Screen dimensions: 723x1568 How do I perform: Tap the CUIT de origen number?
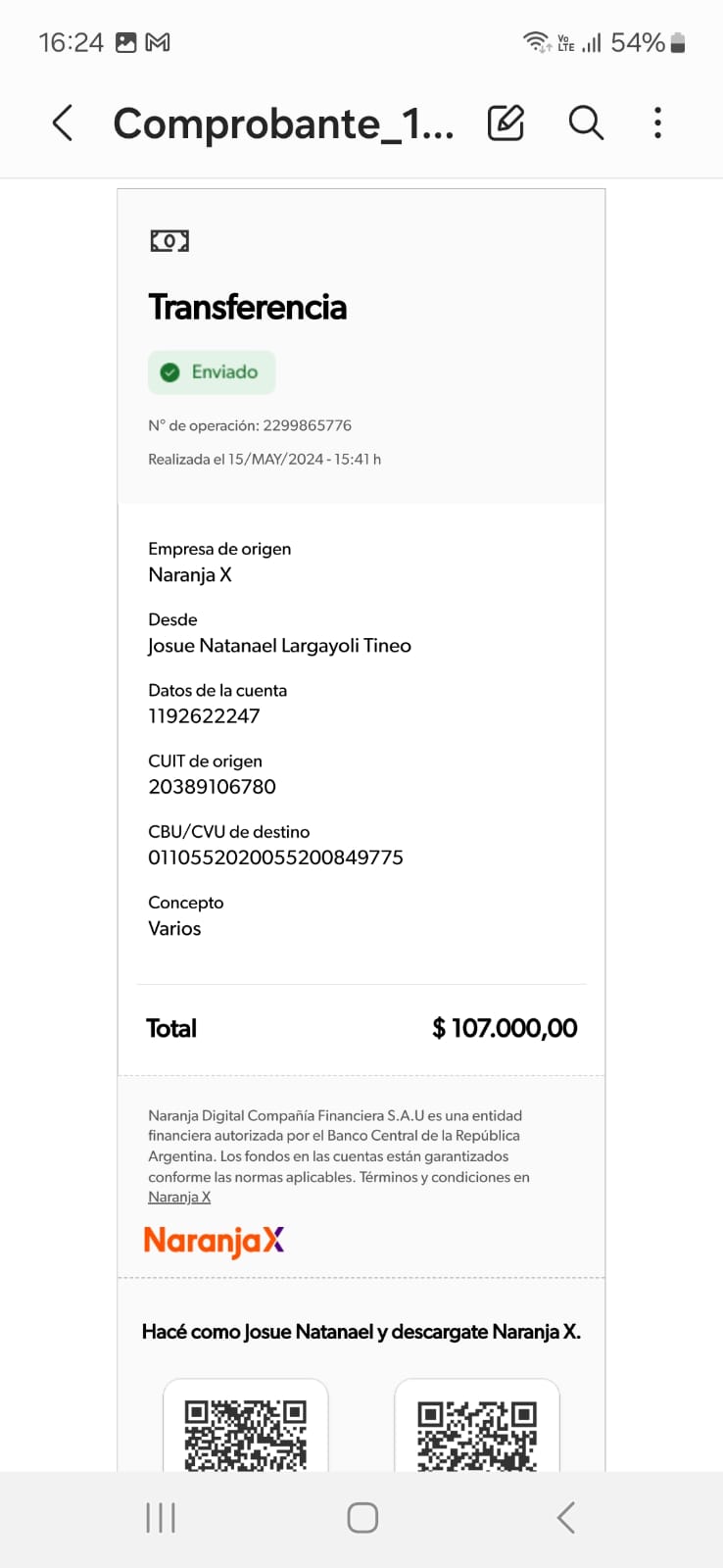(x=212, y=787)
